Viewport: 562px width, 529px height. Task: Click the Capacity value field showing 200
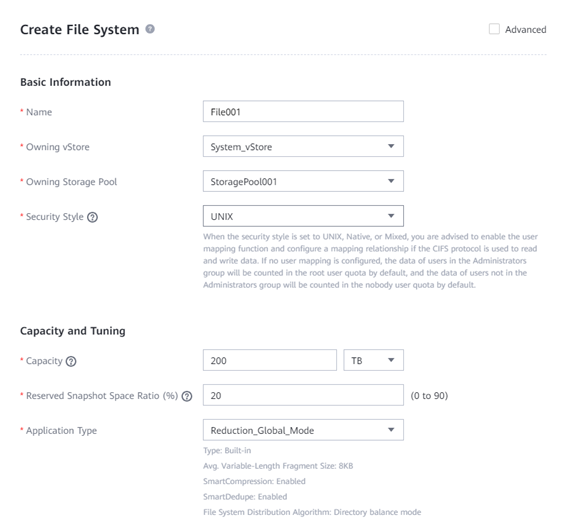270,360
